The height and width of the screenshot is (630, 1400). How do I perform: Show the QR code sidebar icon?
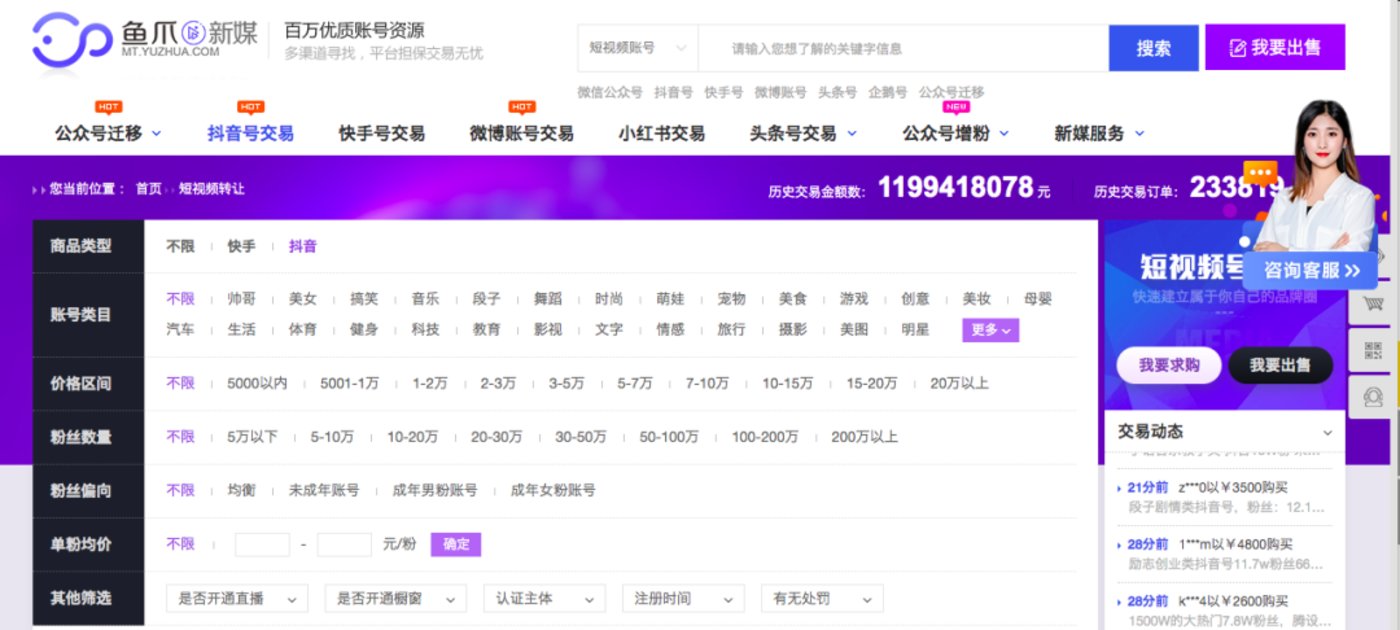pyautogui.click(x=1373, y=350)
